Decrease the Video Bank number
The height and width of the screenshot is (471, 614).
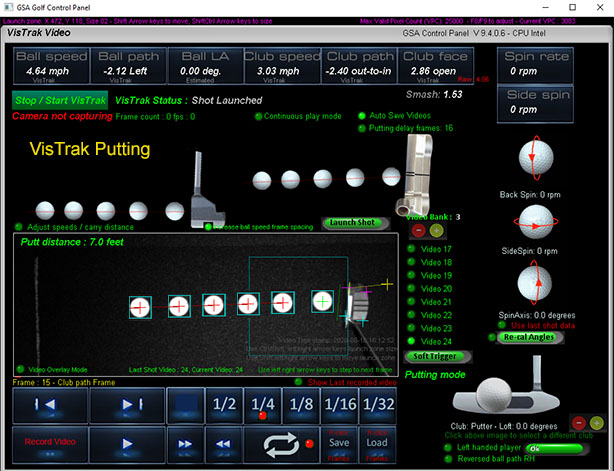[419, 231]
